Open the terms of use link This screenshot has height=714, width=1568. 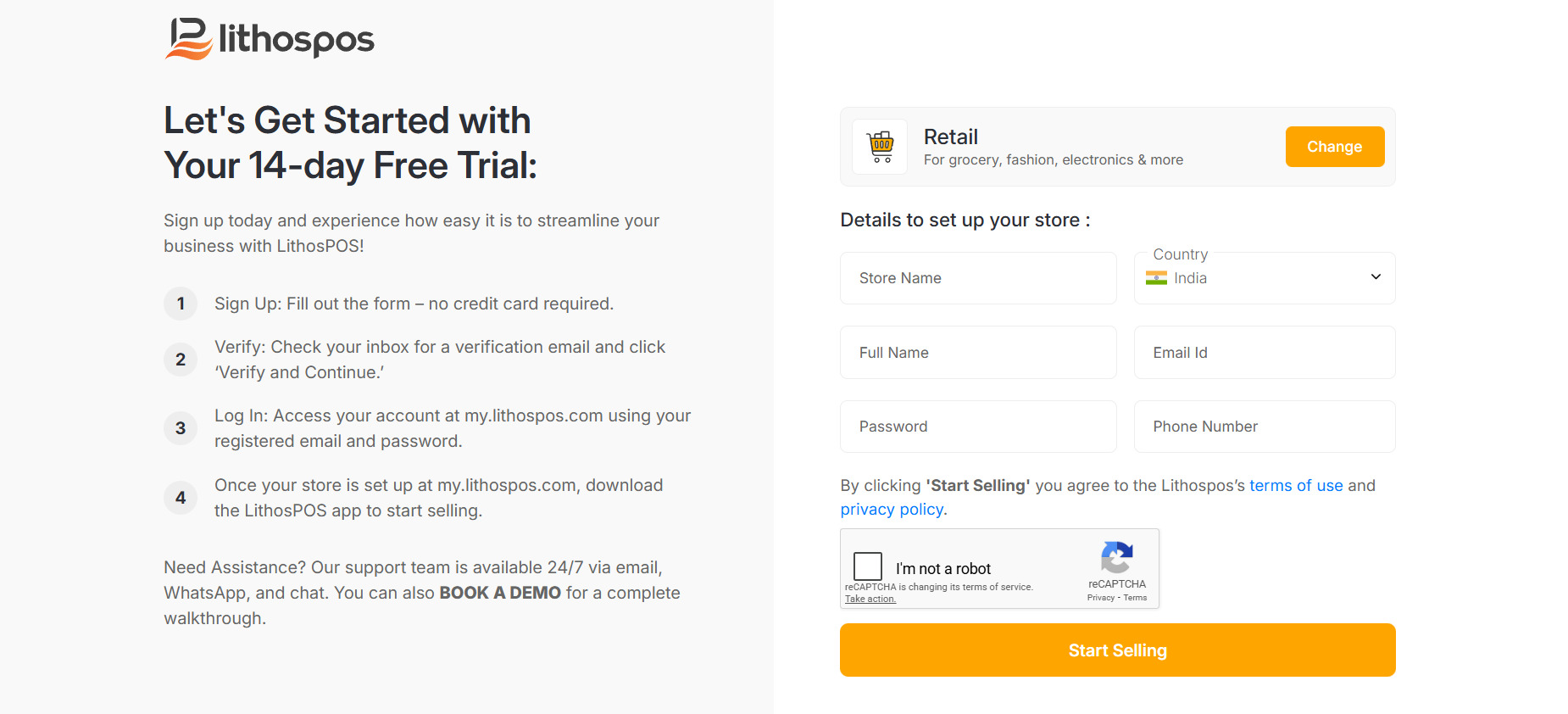click(1296, 486)
